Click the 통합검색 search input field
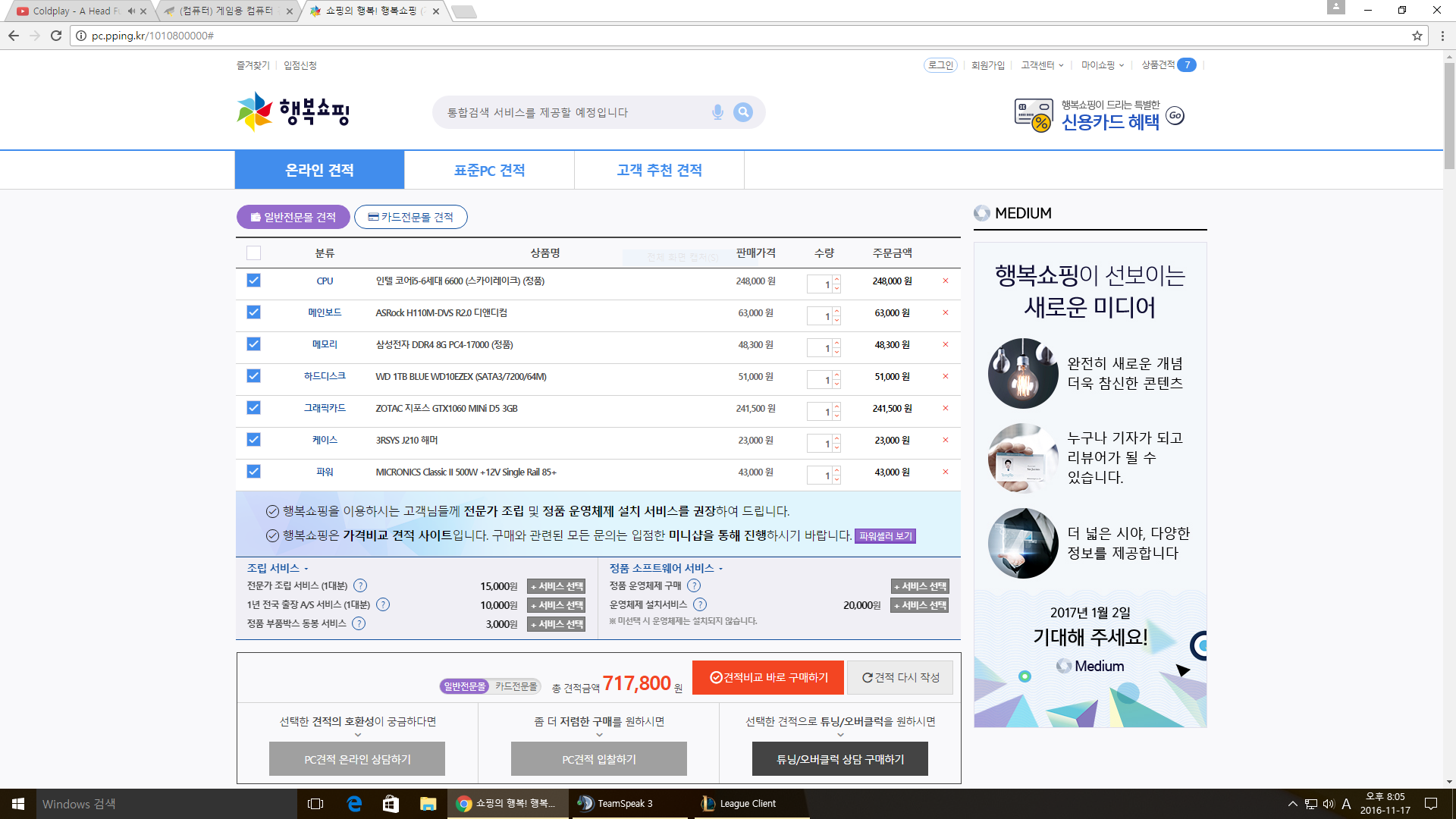Image resolution: width=1456 pixels, height=819 pixels. [x=569, y=112]
